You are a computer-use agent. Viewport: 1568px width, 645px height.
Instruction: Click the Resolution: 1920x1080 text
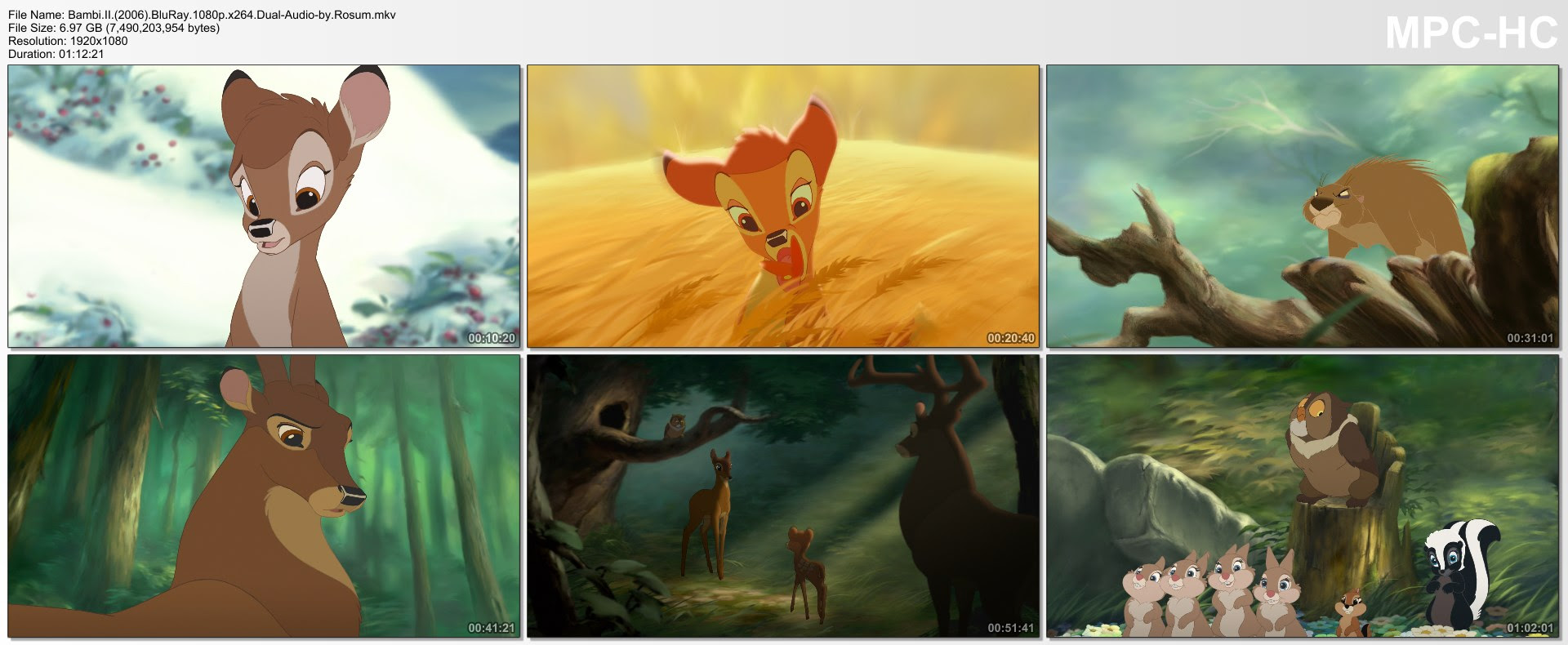coord(68,41)
